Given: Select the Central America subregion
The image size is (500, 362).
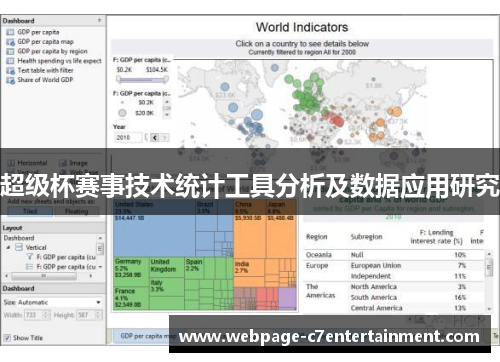Looking at the screenshot, I should (376, 308).
